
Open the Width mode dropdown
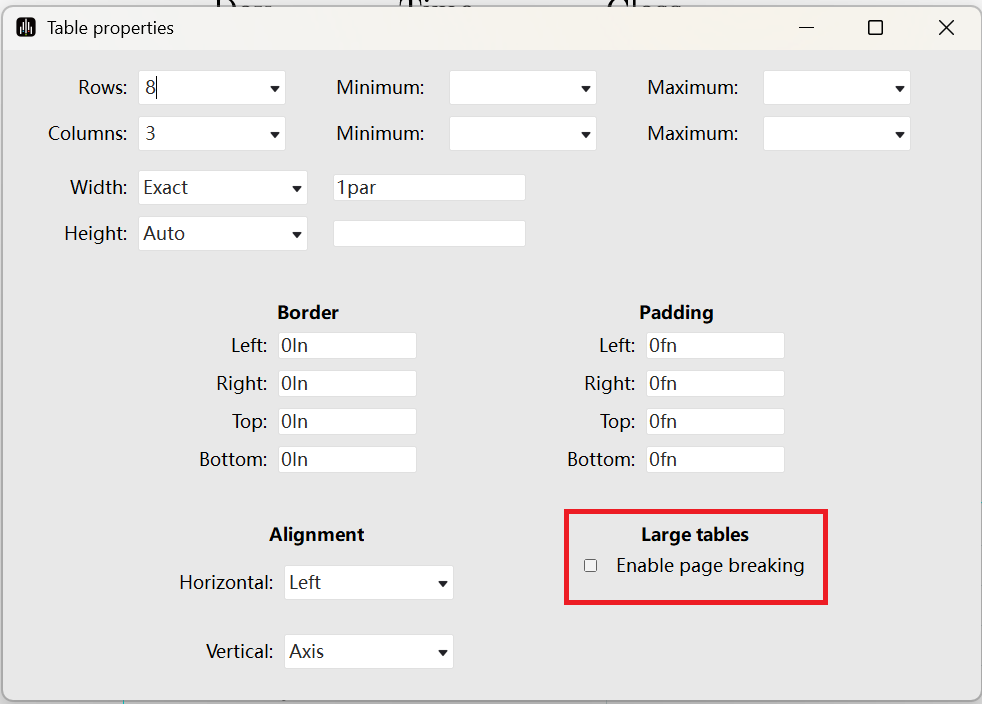coord(296,188)
